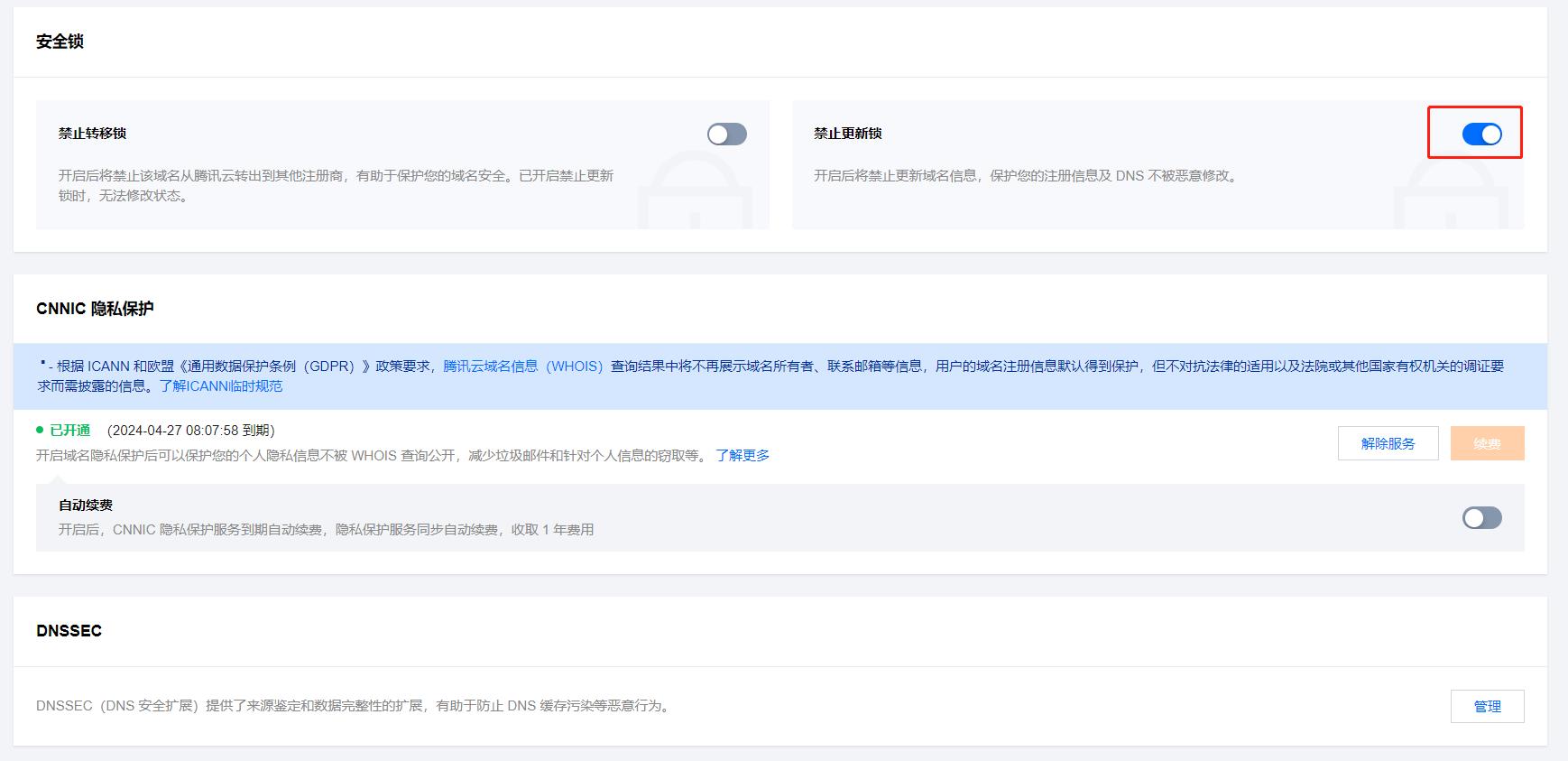The width and height of the screenshot is (1568, 761).
Task: Click the privacy description mentioning WHOIS 查询公开
Action: point(373,455)
